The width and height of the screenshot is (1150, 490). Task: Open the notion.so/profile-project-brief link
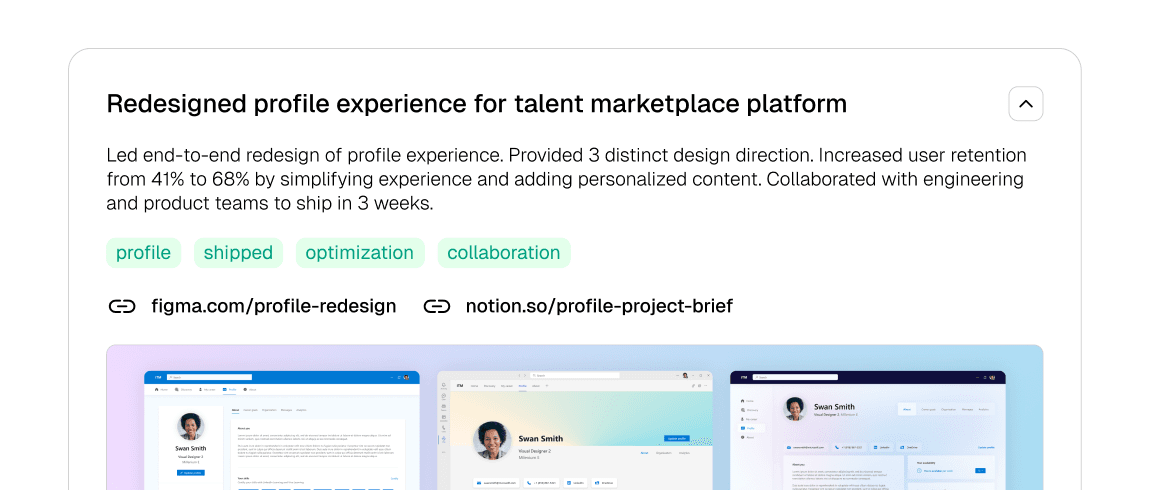pyautogui.click(x=599, y=306)
